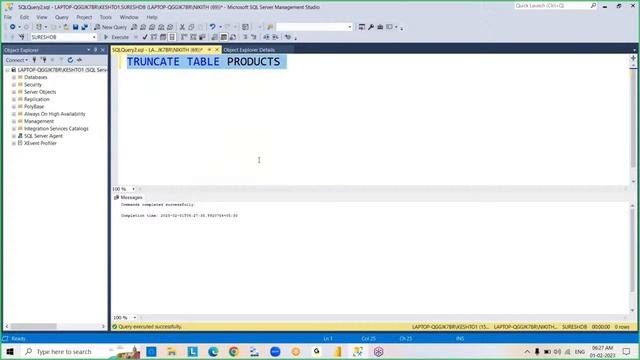Select the XEvent Profiler item
The width and height of the screenshot is (640, 360).
point(40,143)
